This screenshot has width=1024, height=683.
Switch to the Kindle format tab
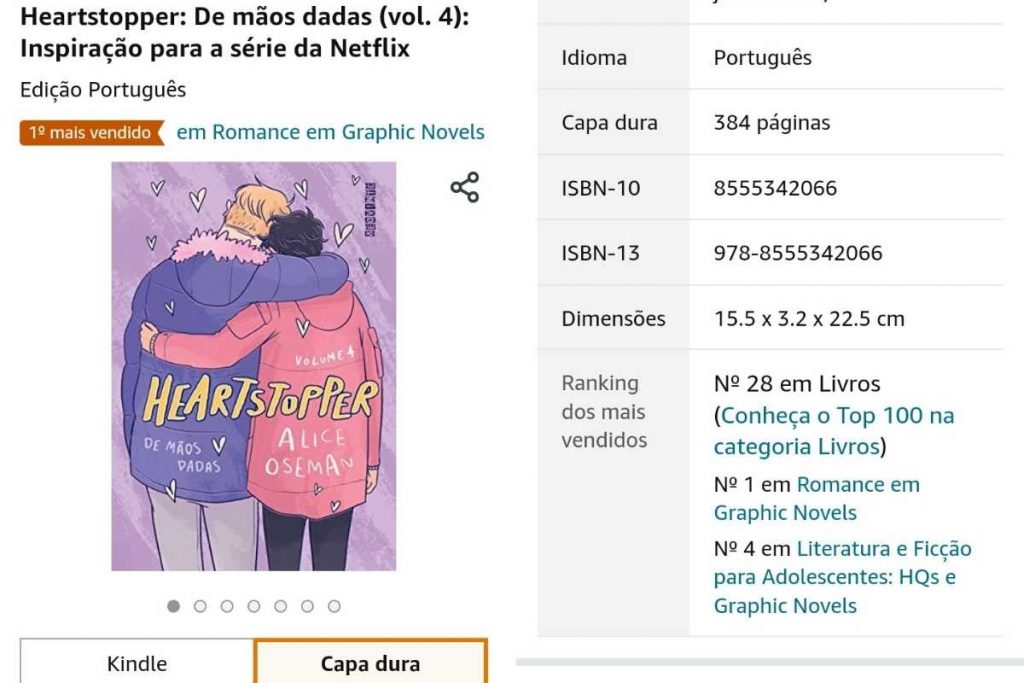click(137, 663)
